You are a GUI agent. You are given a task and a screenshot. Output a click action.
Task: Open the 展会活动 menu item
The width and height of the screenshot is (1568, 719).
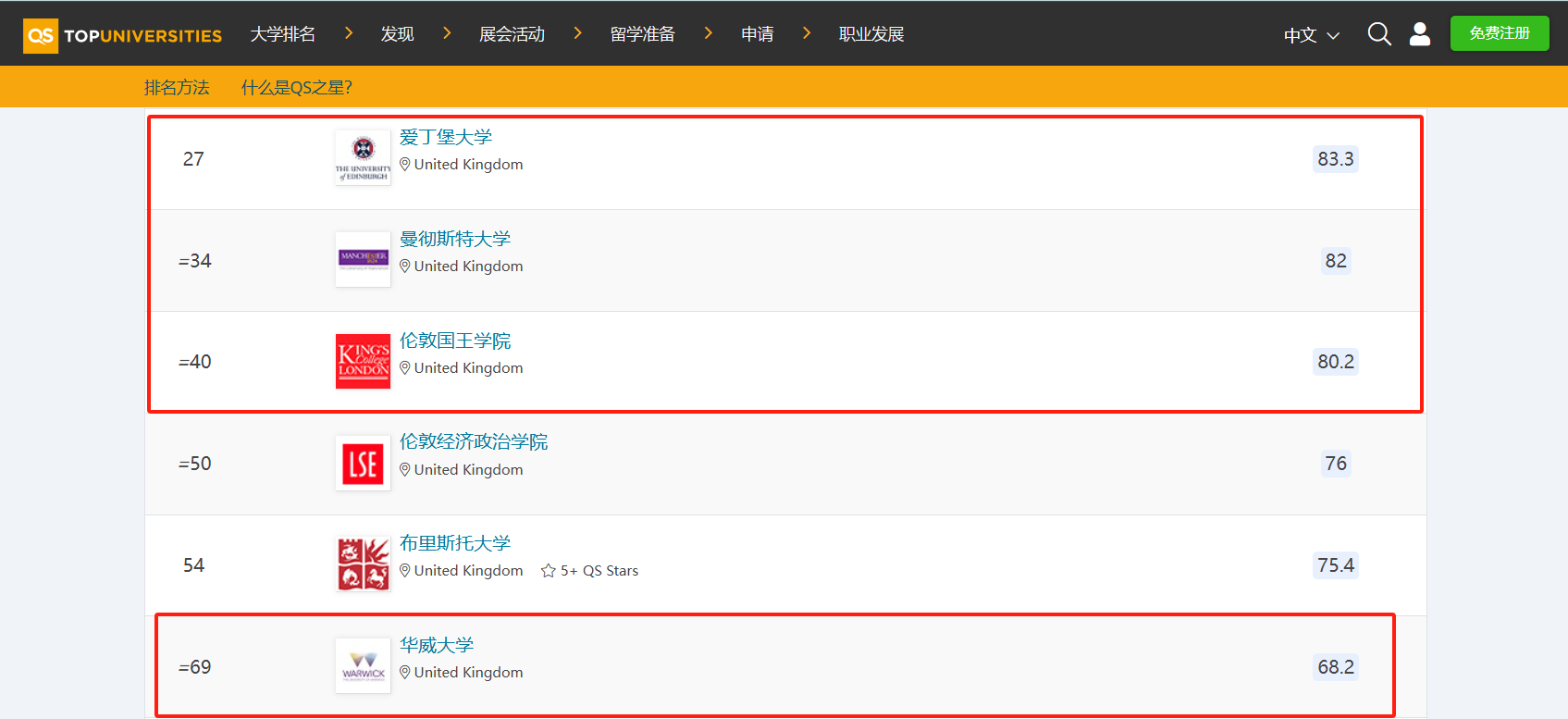tap(512, 34)
